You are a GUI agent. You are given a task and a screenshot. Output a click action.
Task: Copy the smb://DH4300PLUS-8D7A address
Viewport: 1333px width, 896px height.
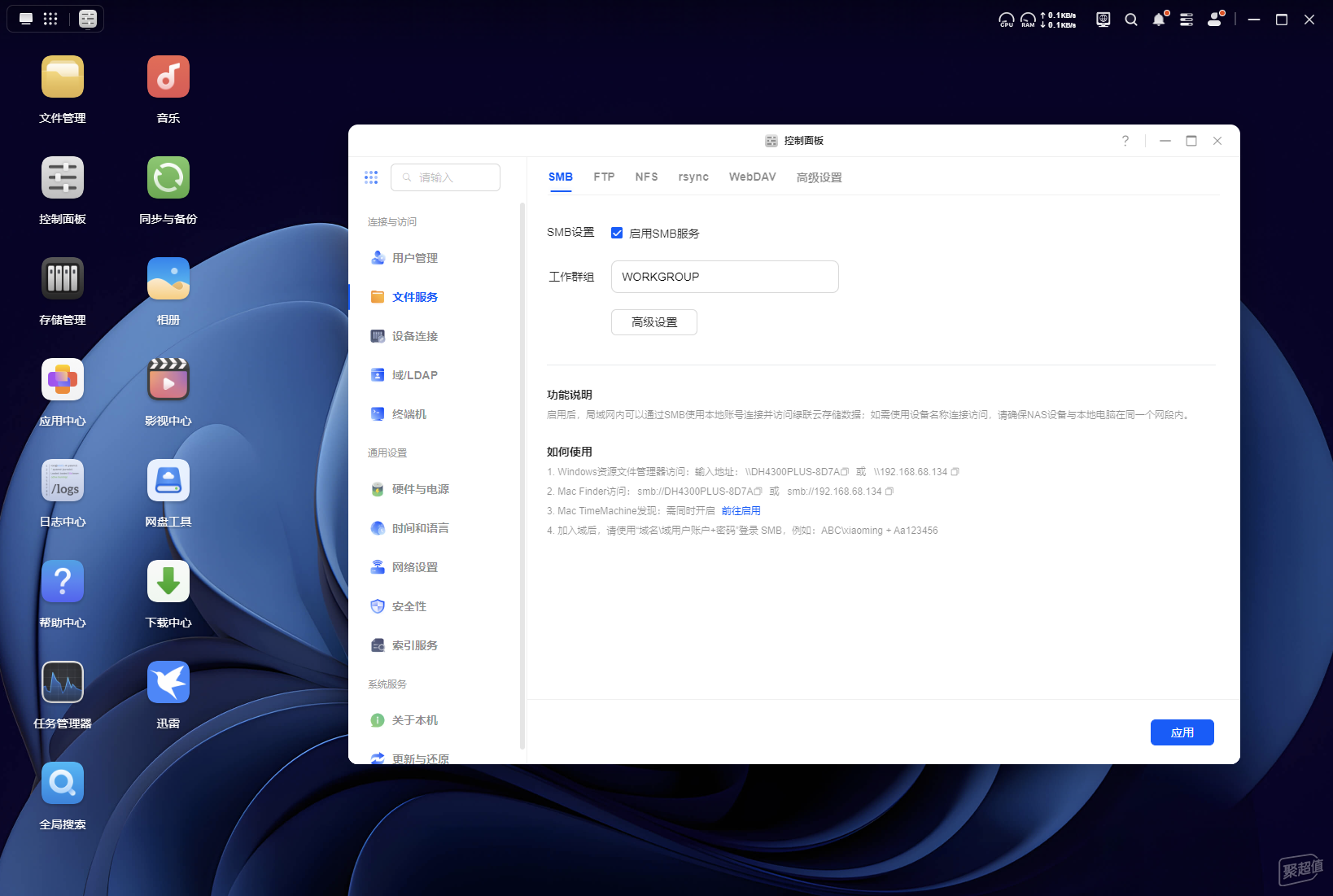click(x=758, y=492)
